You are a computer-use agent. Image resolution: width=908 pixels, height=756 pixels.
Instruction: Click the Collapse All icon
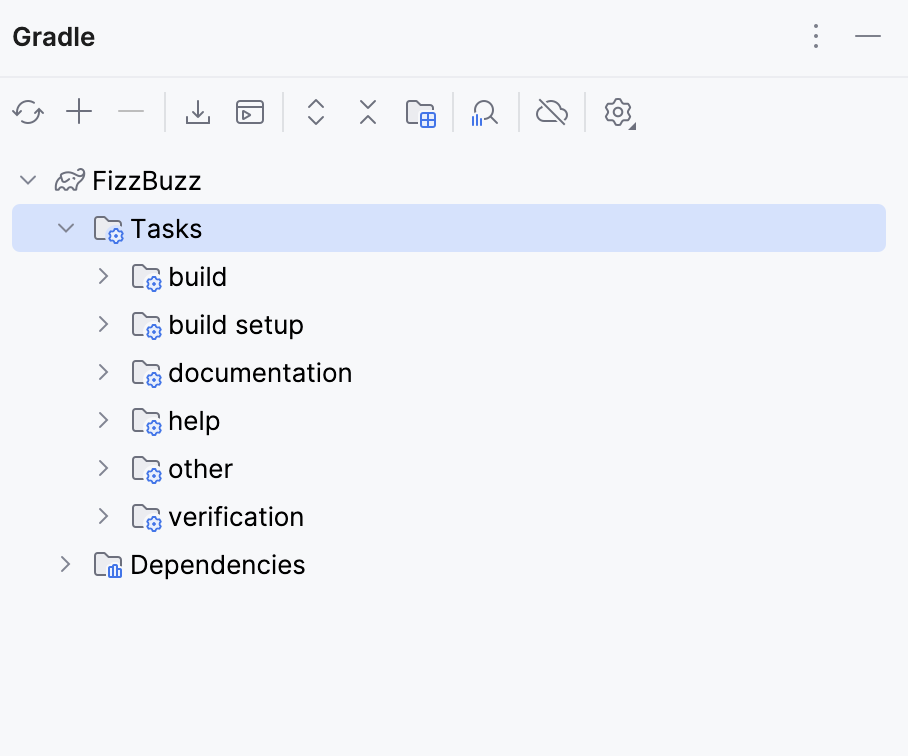[367, 112]
